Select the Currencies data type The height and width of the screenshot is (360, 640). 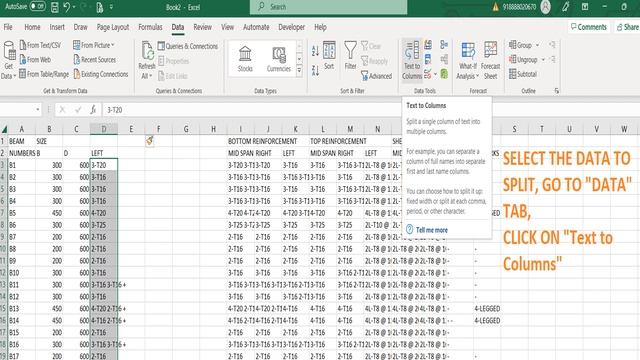279,59
